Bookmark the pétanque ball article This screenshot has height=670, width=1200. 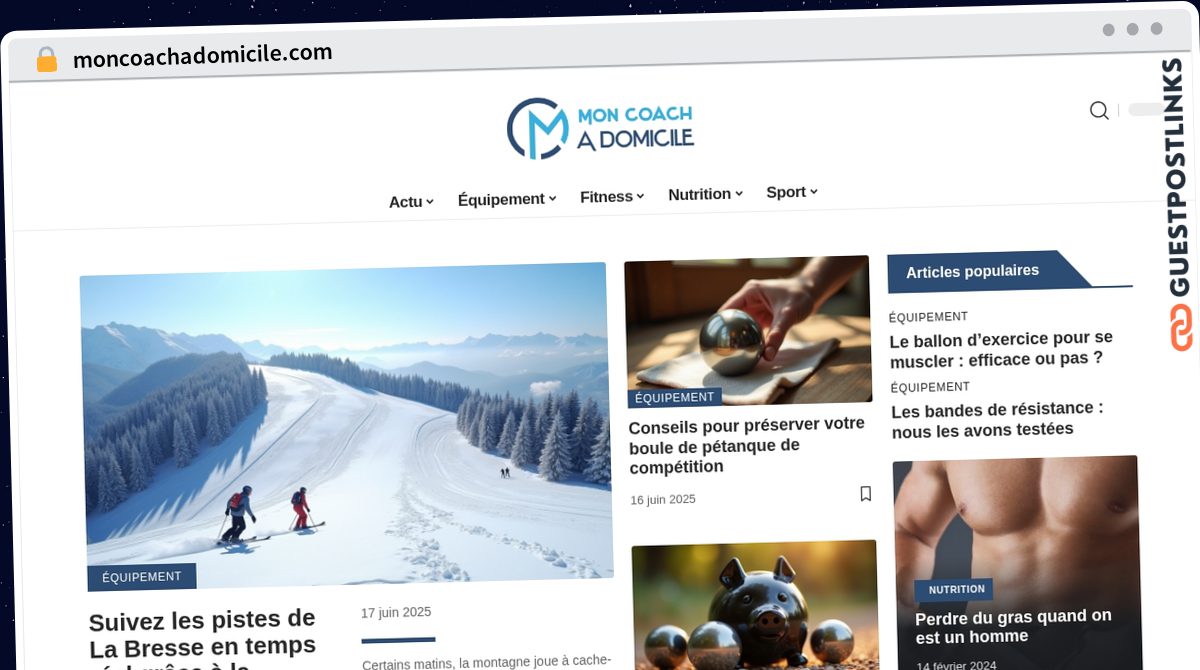pyautogui.click(x=865, y=493)
